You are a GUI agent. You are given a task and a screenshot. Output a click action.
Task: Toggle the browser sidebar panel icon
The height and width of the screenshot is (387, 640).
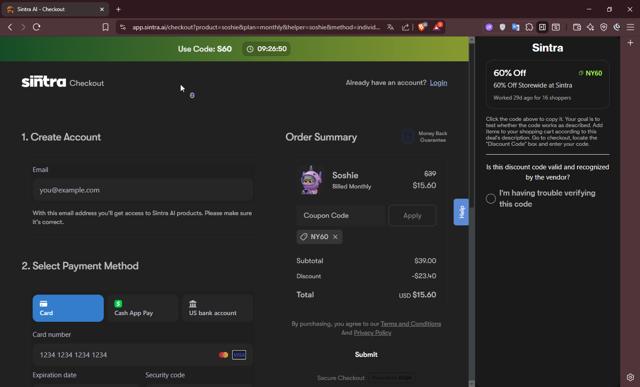[542, 27]
